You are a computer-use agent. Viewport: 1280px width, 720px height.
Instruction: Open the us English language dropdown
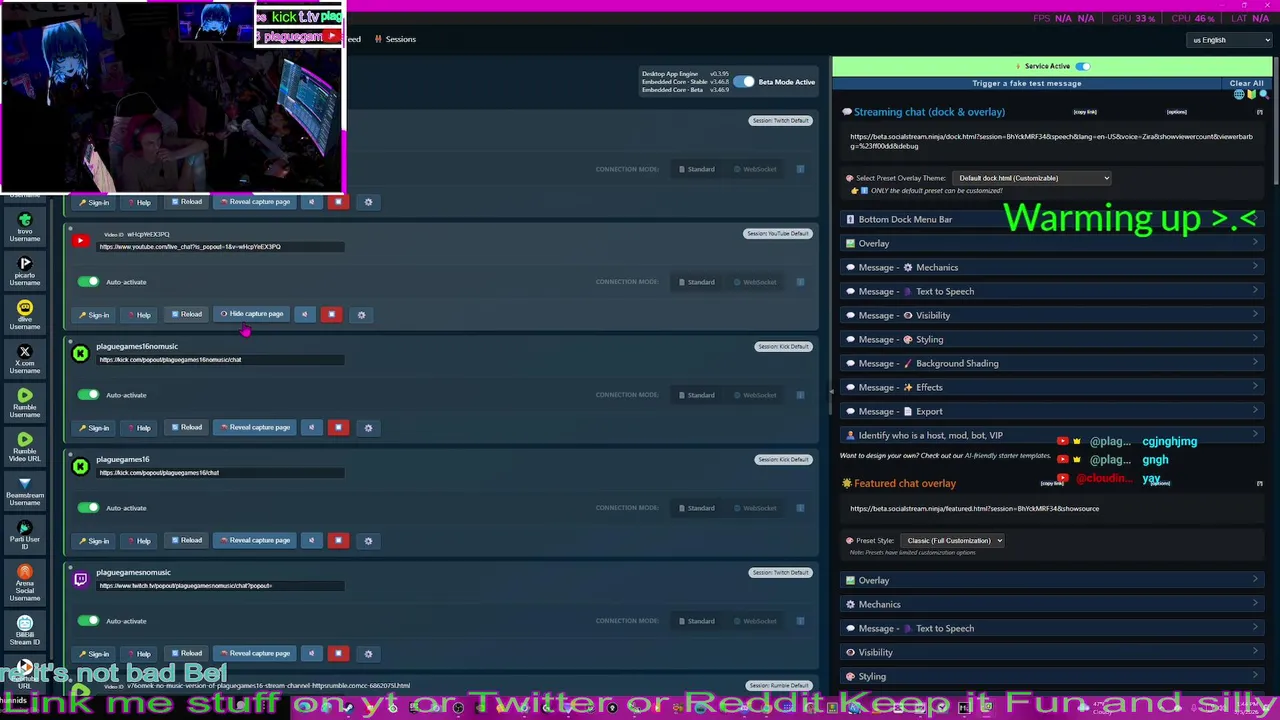click(x=1230, y=40)
